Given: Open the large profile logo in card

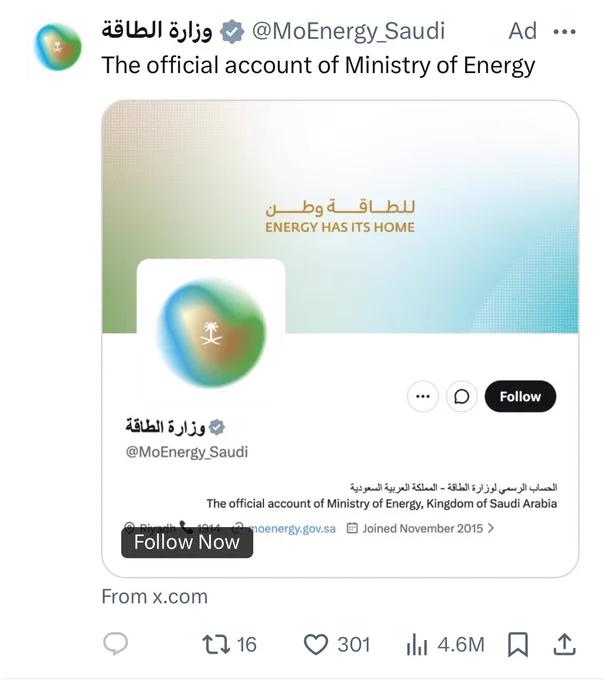Looking at the screenshot, I should (x=211, y=333).
